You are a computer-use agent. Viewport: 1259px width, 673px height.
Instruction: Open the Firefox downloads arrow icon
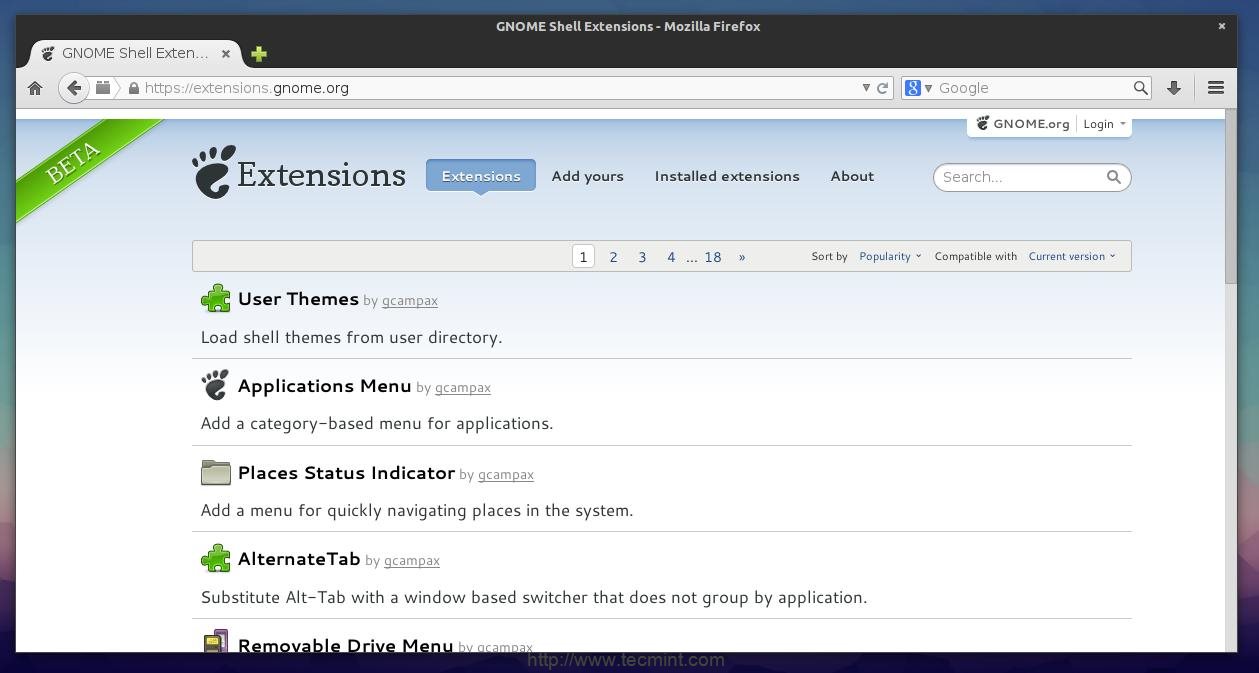pos(1174,88)
